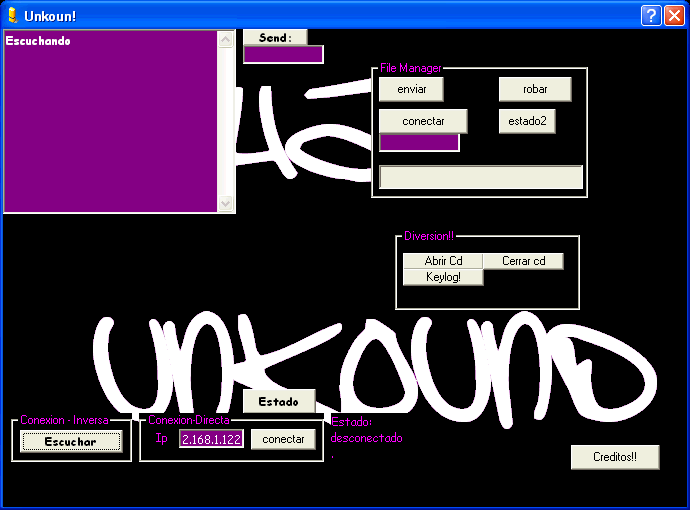The height and width of the screenshot is (510, 690).
Task: Open the CD tray with Abrir Cd
Action: [x=443, y=261]
